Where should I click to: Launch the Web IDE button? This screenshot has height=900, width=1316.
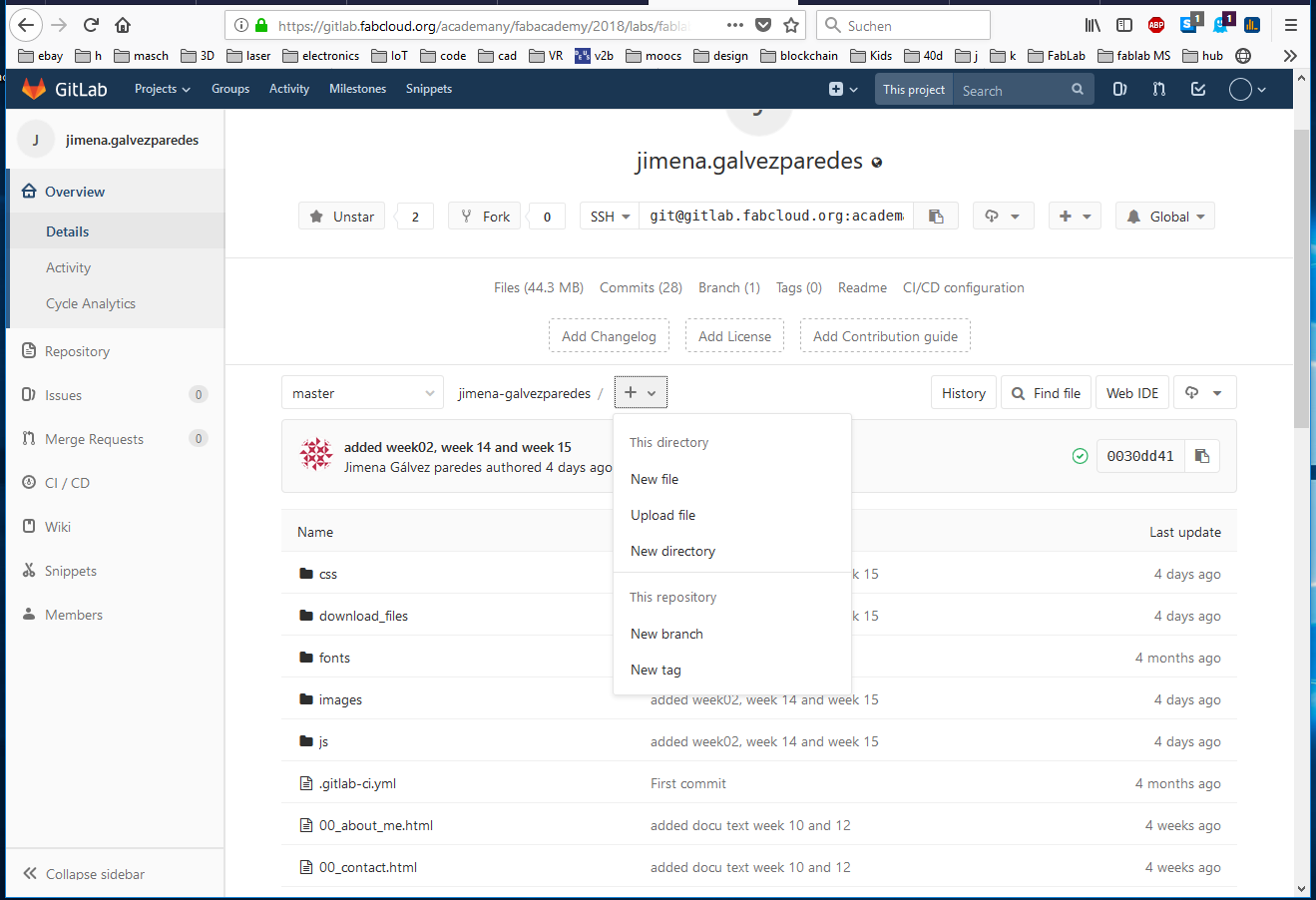click(x=1132, y=393)
